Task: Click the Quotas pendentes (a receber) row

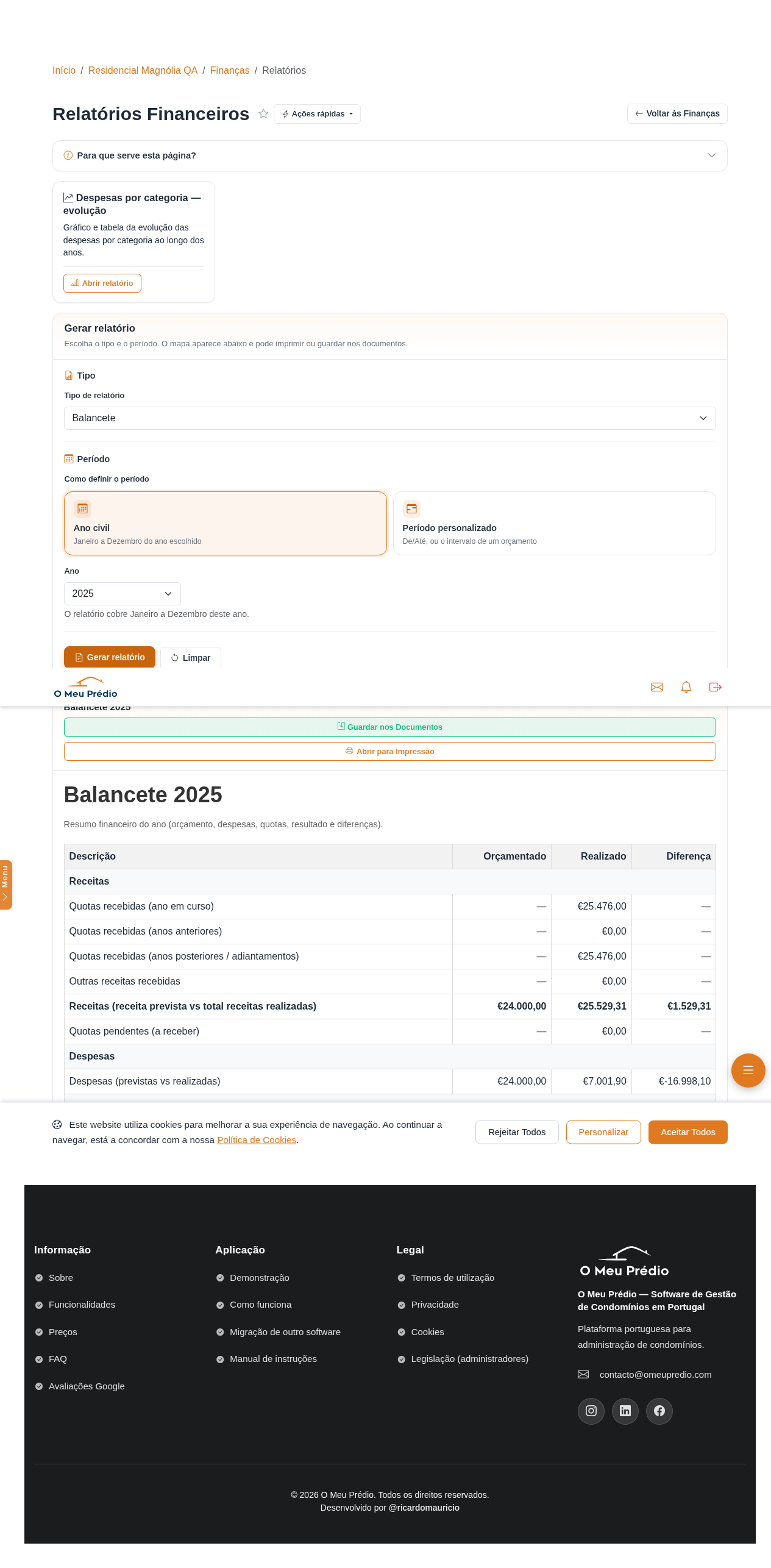Action: 390,1032
